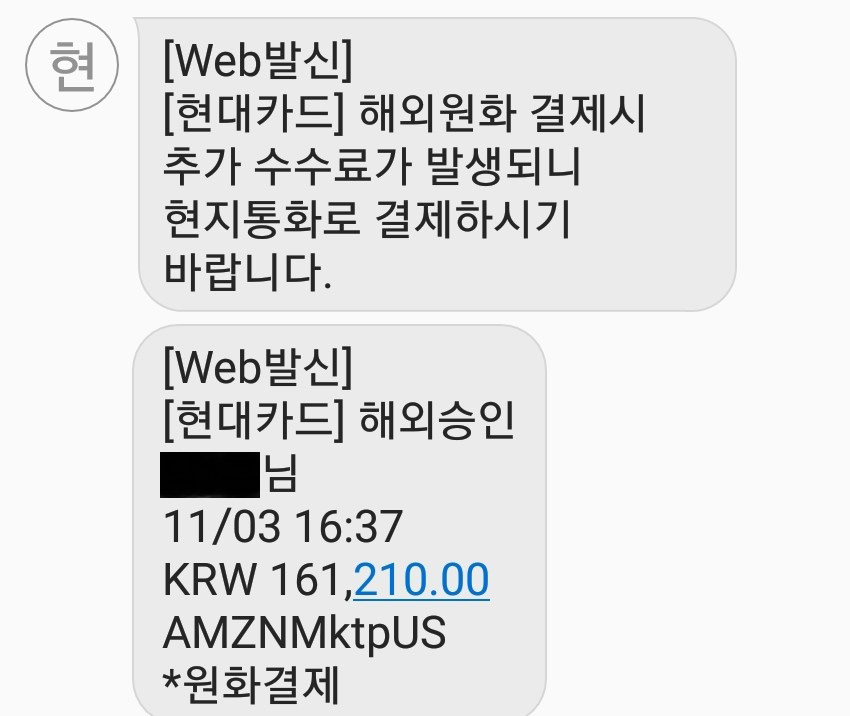Click the *원화결제 note line

coord(252,685)
